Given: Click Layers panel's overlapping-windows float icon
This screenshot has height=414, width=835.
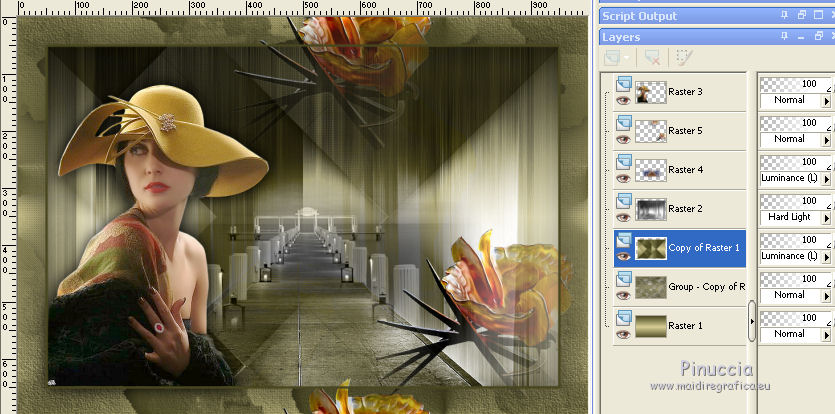Looking at the screenshot, I should (818, 36).
